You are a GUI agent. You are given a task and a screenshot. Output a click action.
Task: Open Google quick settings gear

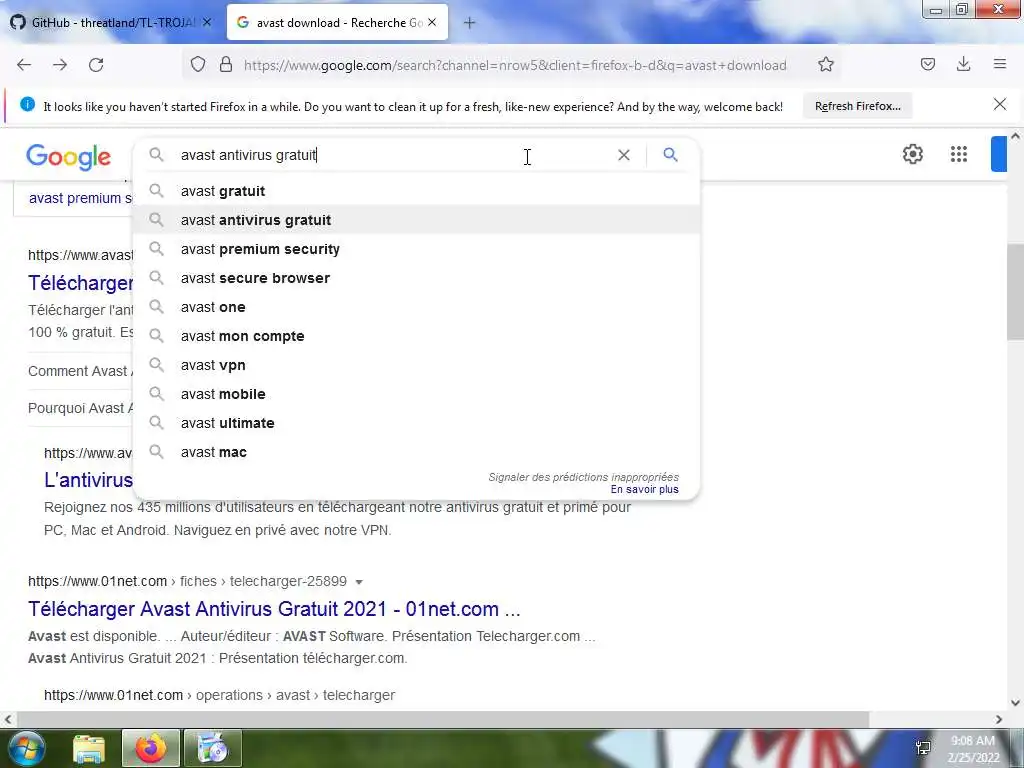(x=912, y=154)
